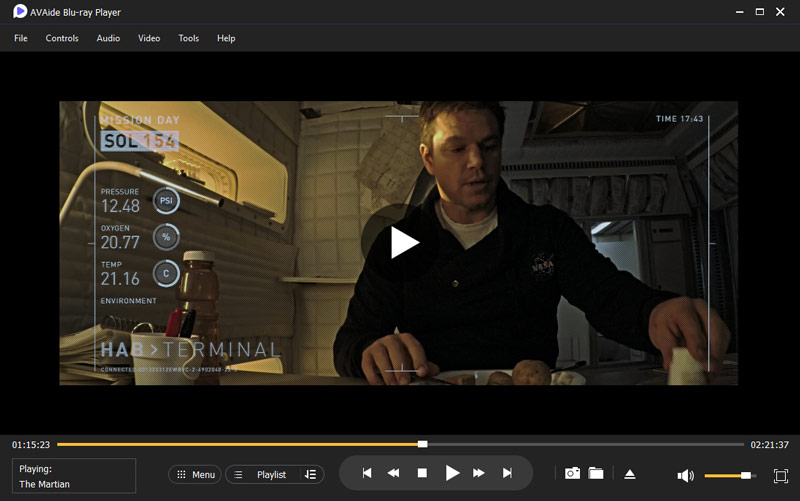Enter fullscreen mode
The height and width of the screenshot is (501, 800).
[781, 475]
